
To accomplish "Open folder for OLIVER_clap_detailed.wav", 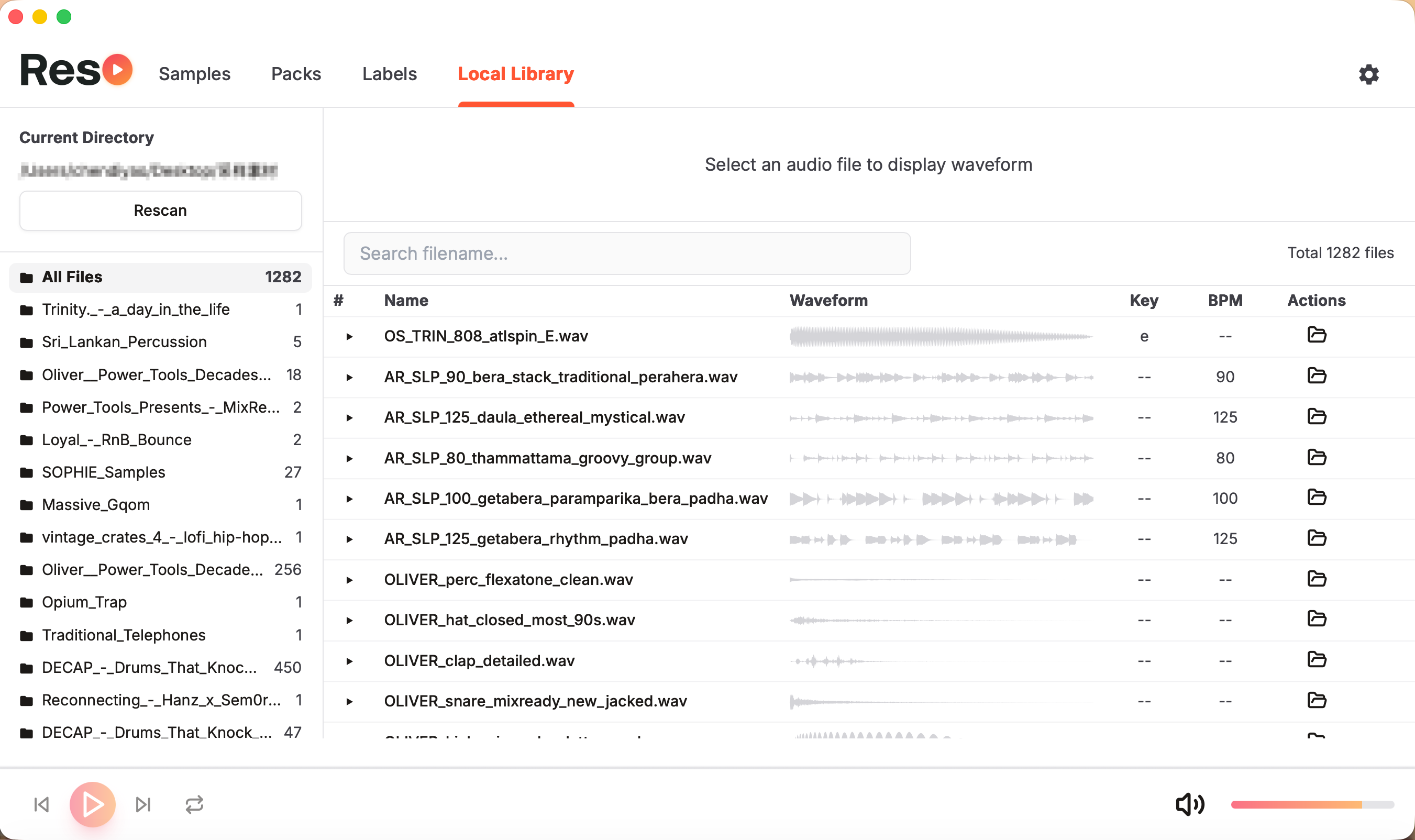I will click(1317, 659).
